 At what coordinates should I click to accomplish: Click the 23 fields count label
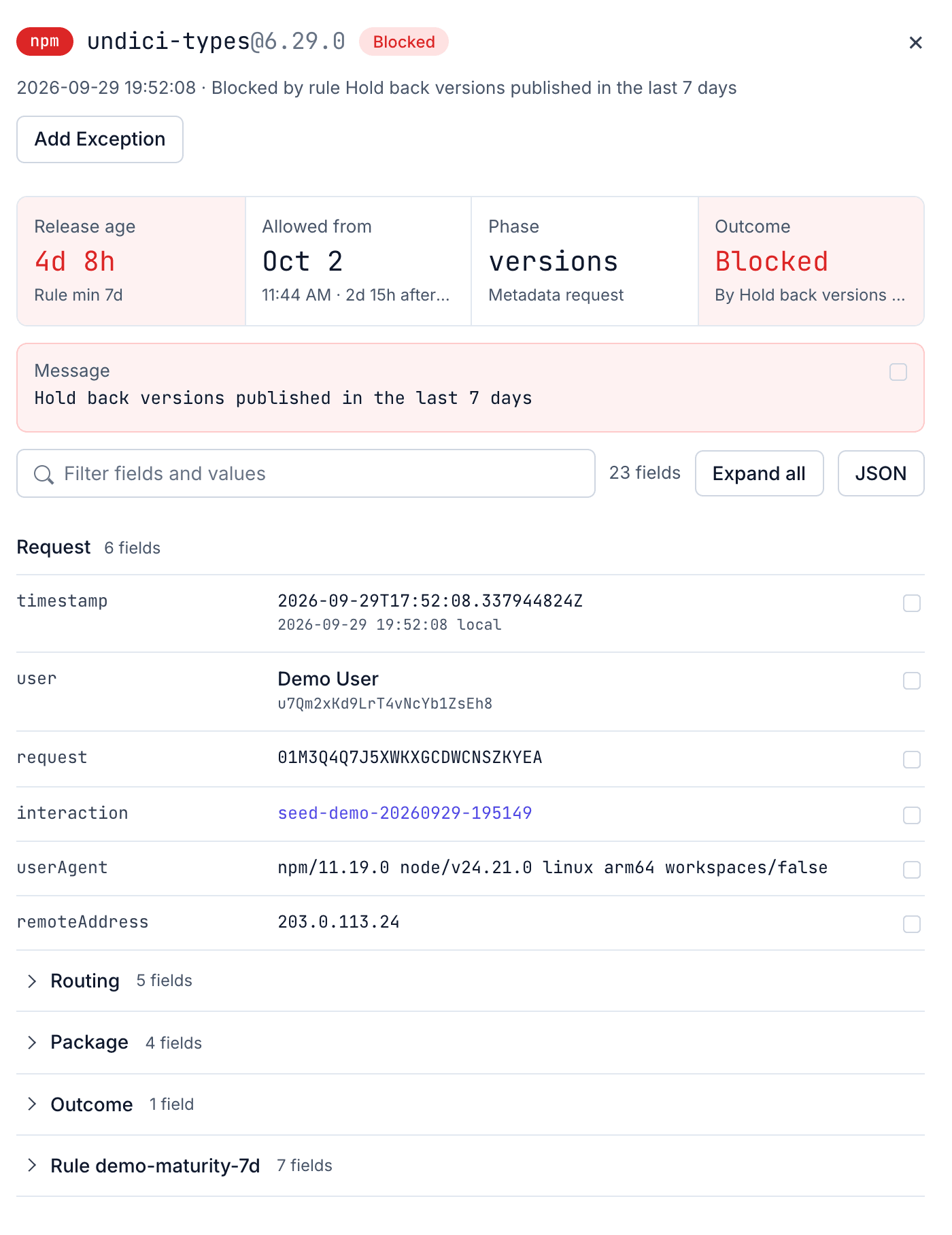[x=645, y=473]
